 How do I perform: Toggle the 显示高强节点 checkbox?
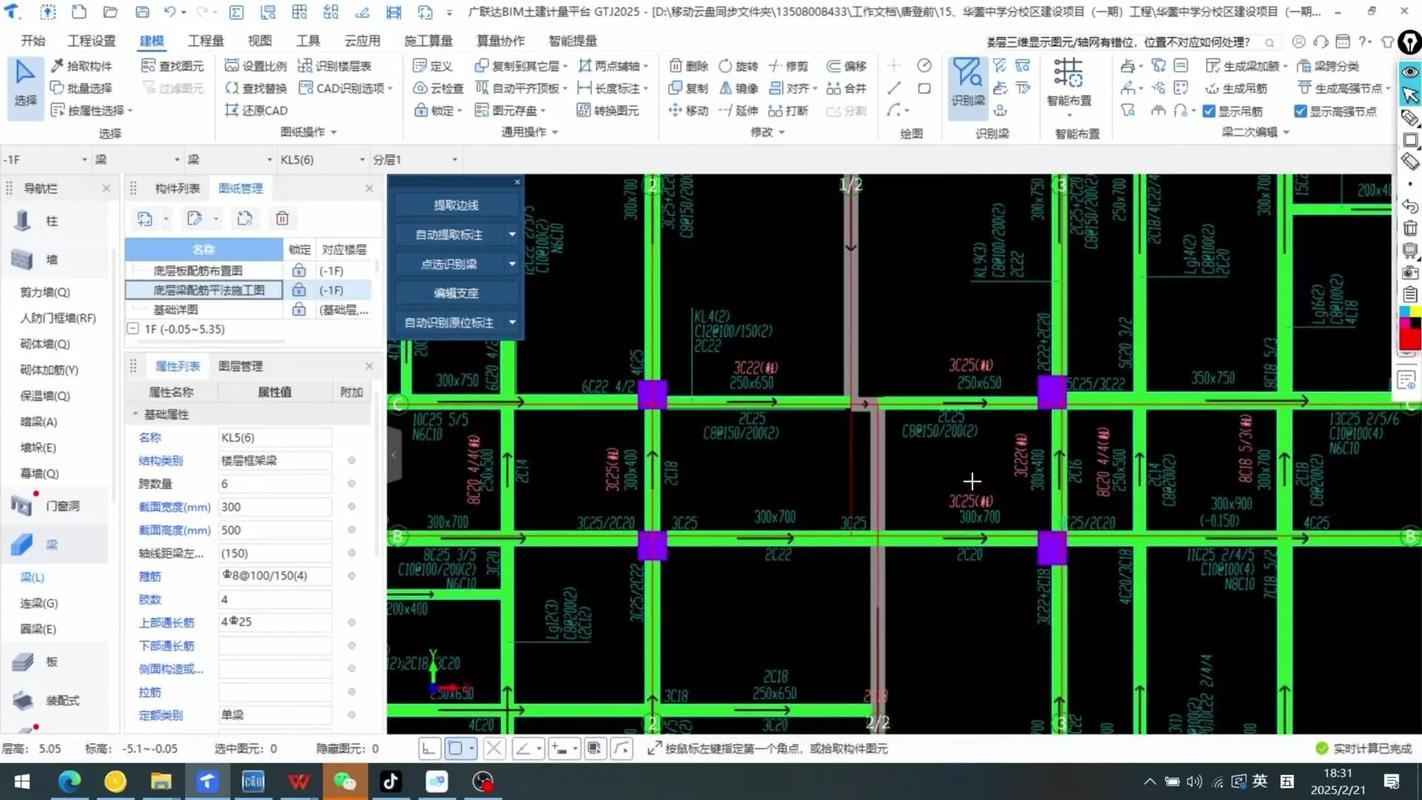(x=1300, y=110)
